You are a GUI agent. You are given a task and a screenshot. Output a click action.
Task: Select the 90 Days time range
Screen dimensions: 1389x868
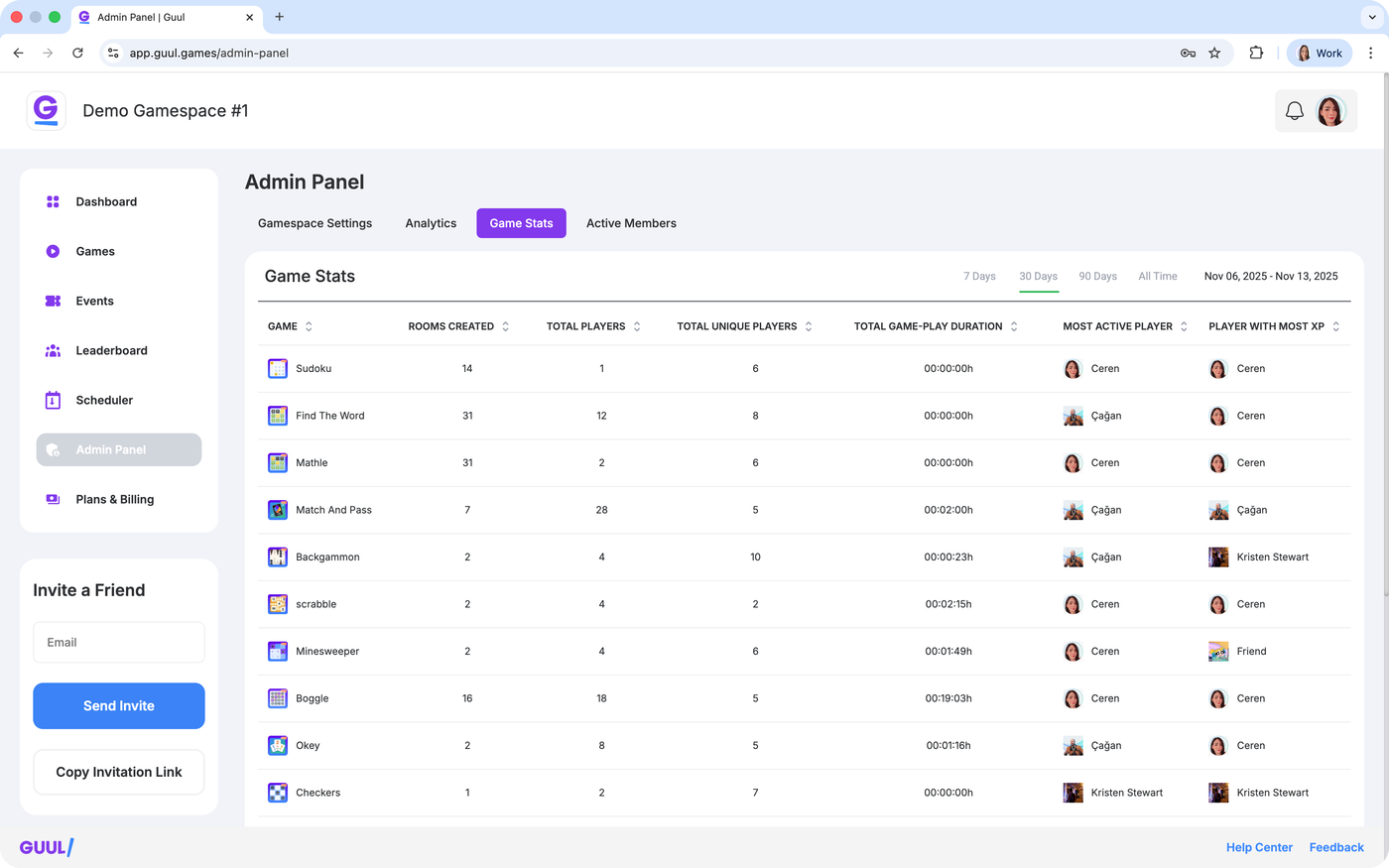(1097, 276)
